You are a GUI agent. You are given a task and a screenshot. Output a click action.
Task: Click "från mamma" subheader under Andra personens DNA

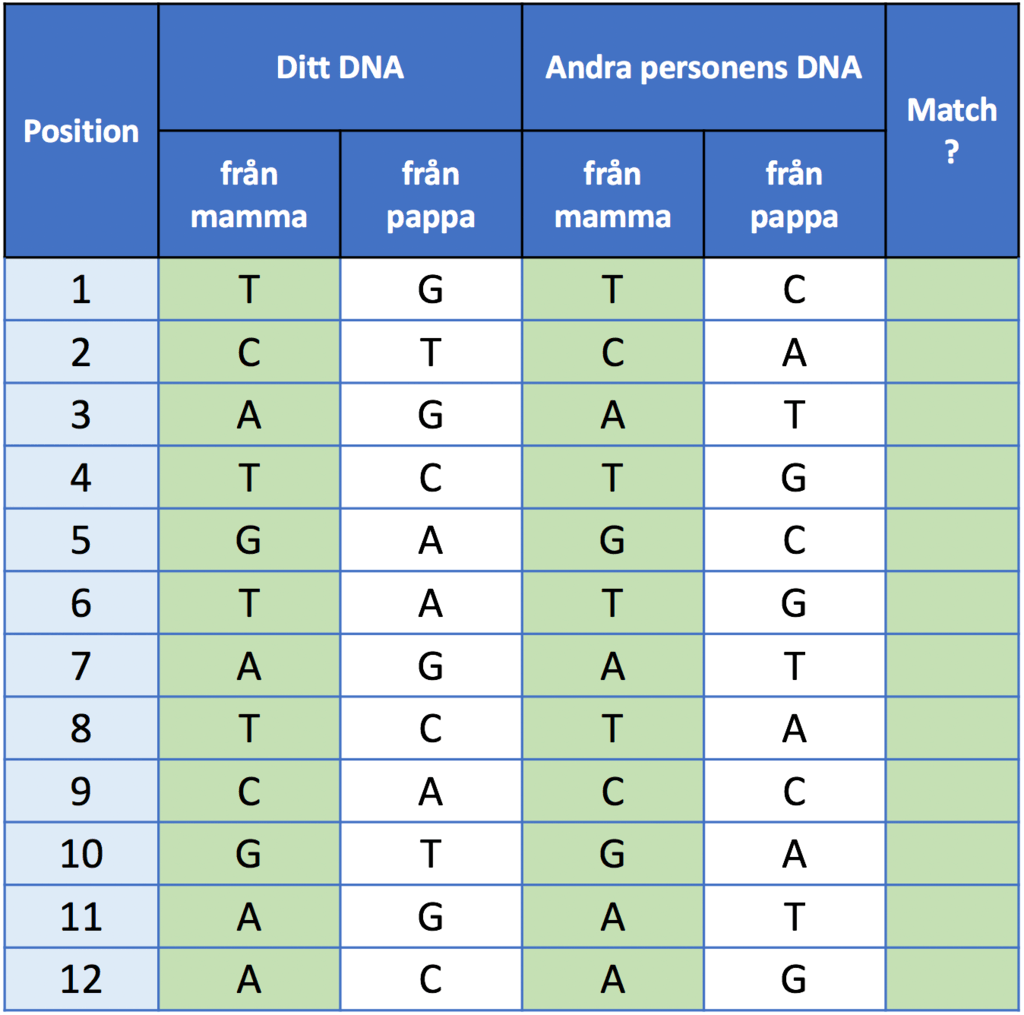pyautogui.click(x=613, y=194)
